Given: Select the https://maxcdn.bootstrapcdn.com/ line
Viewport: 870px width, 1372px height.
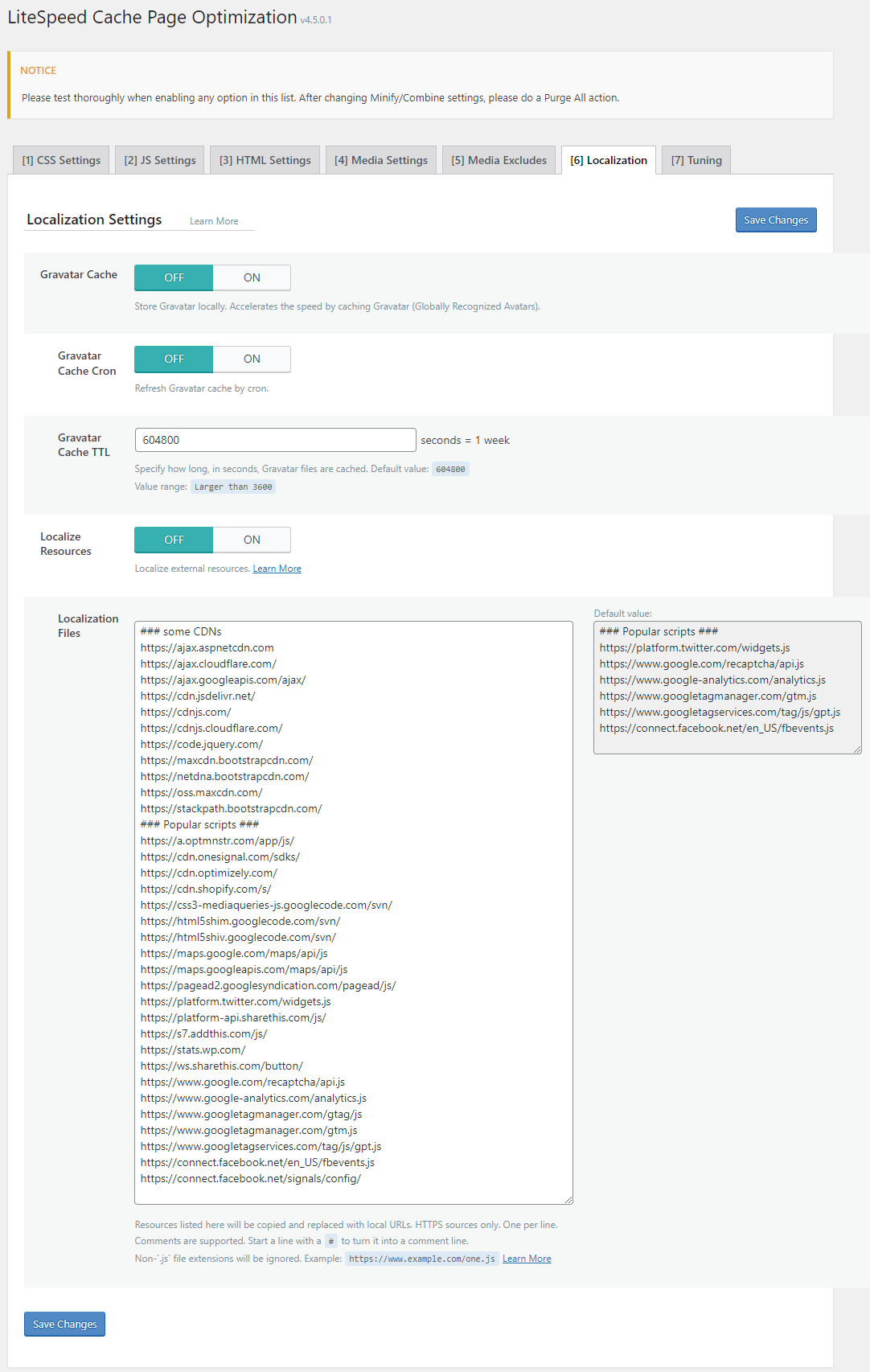Looking at the screenshot, I should pyautogui.click(x=227, y=760).
